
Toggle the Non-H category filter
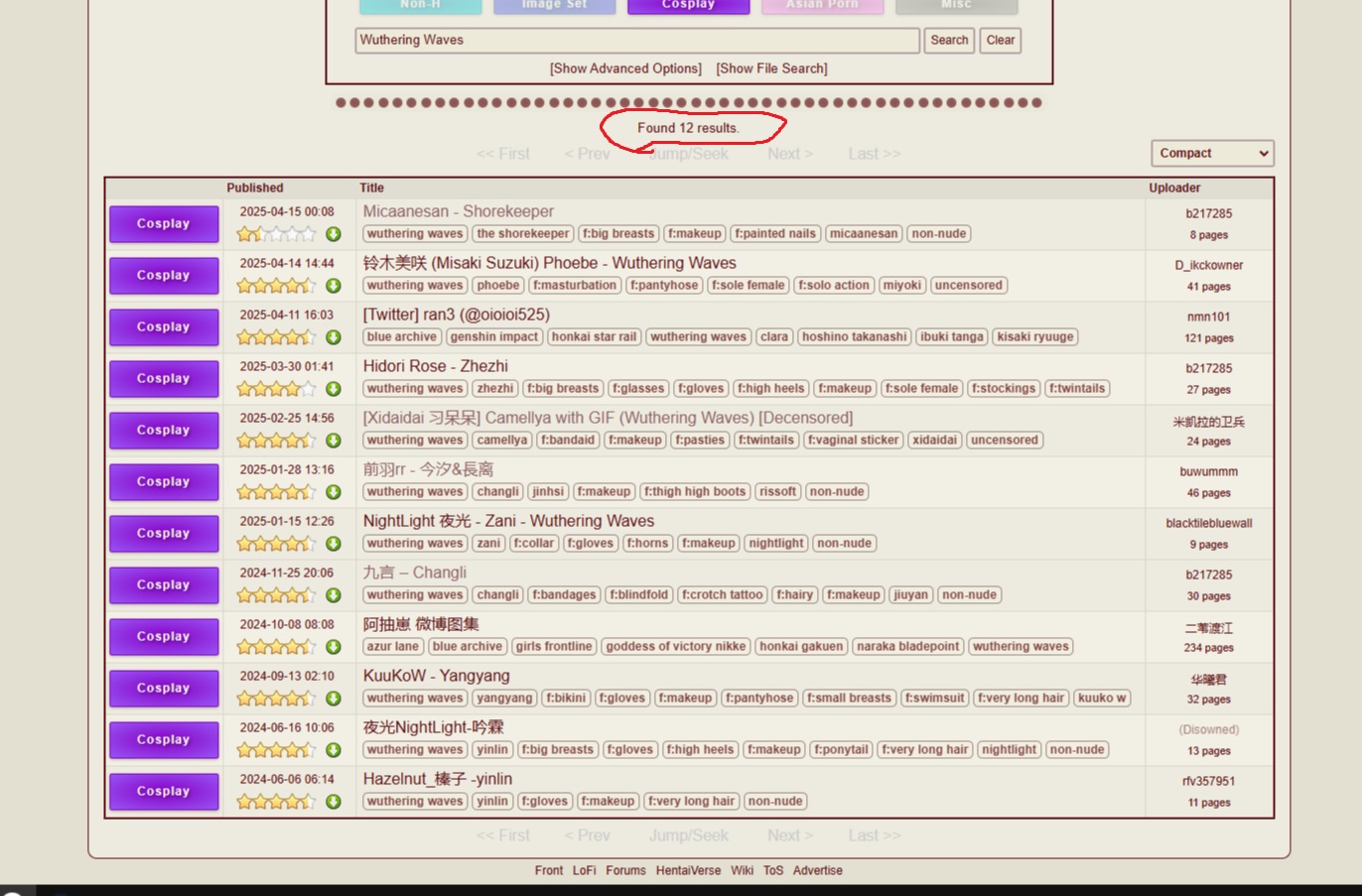point(421,6)
